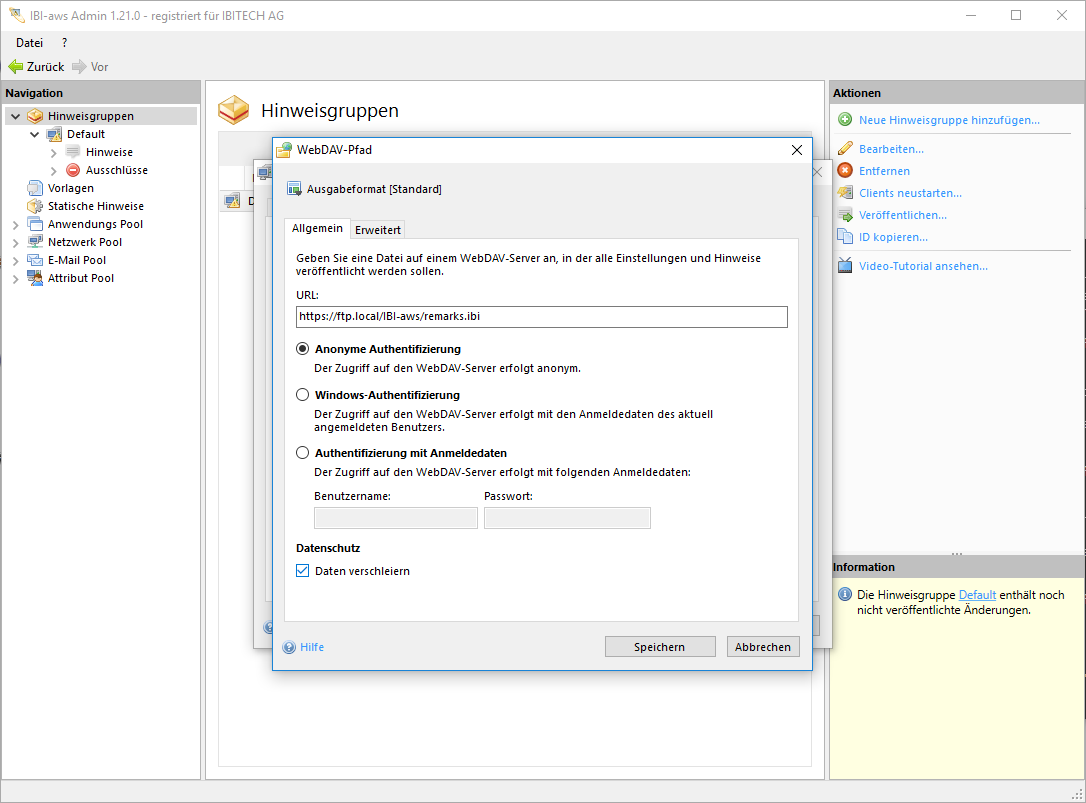Click the green plus icon for new Hinweisgruppe
The height and width of the screenshot is (803, 1086).
(x=845, y=120)
